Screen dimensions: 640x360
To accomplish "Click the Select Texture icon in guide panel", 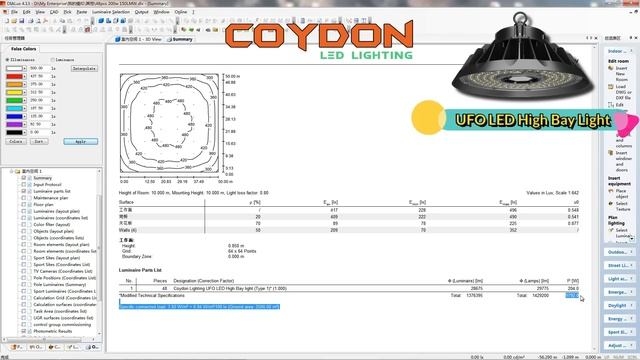I will pos(611,203).
